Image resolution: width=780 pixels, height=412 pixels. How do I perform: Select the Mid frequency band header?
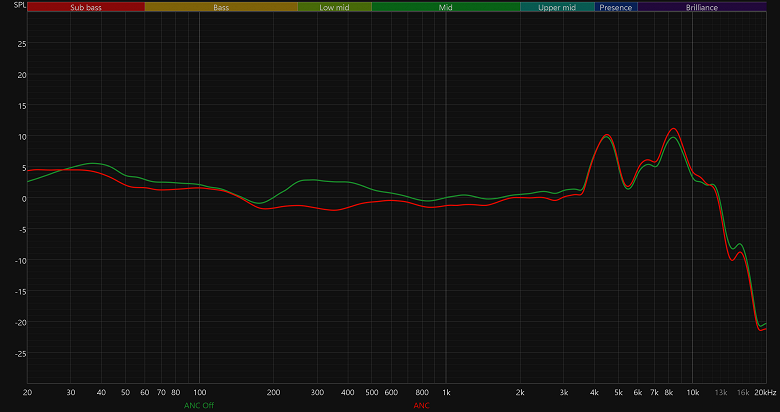point(446,7)
